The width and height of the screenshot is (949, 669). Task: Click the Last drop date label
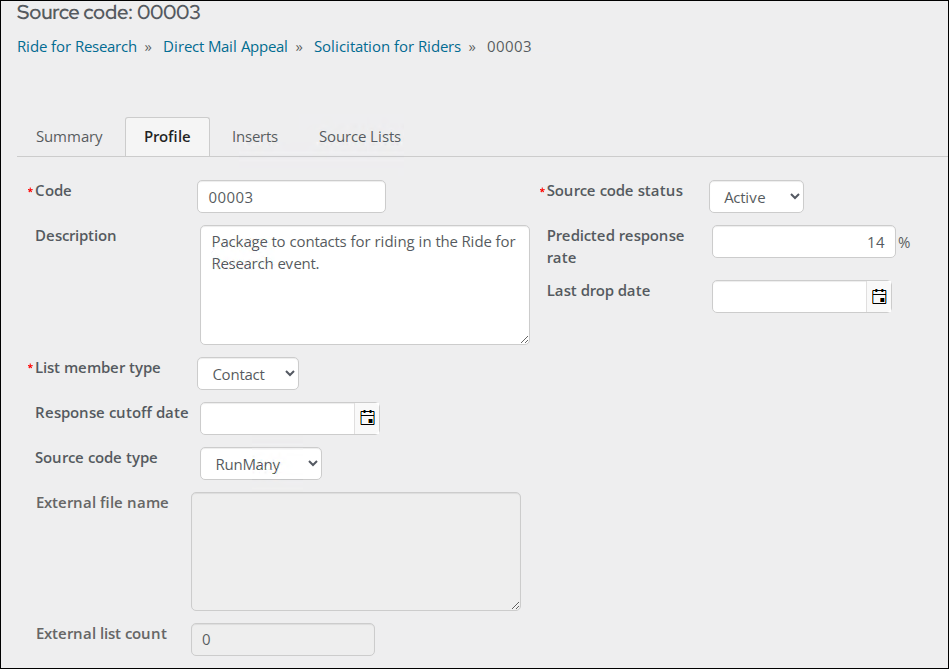click(x=599, y=291)
